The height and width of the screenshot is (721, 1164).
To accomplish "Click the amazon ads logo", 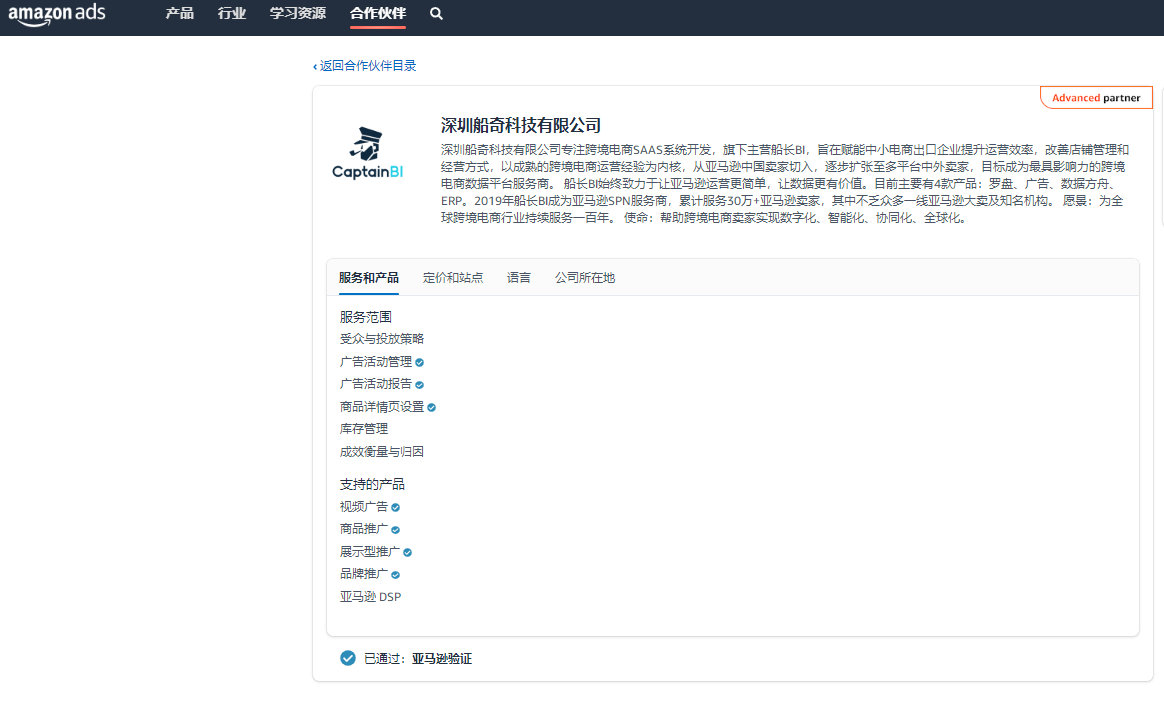I will tap(57, 15).
